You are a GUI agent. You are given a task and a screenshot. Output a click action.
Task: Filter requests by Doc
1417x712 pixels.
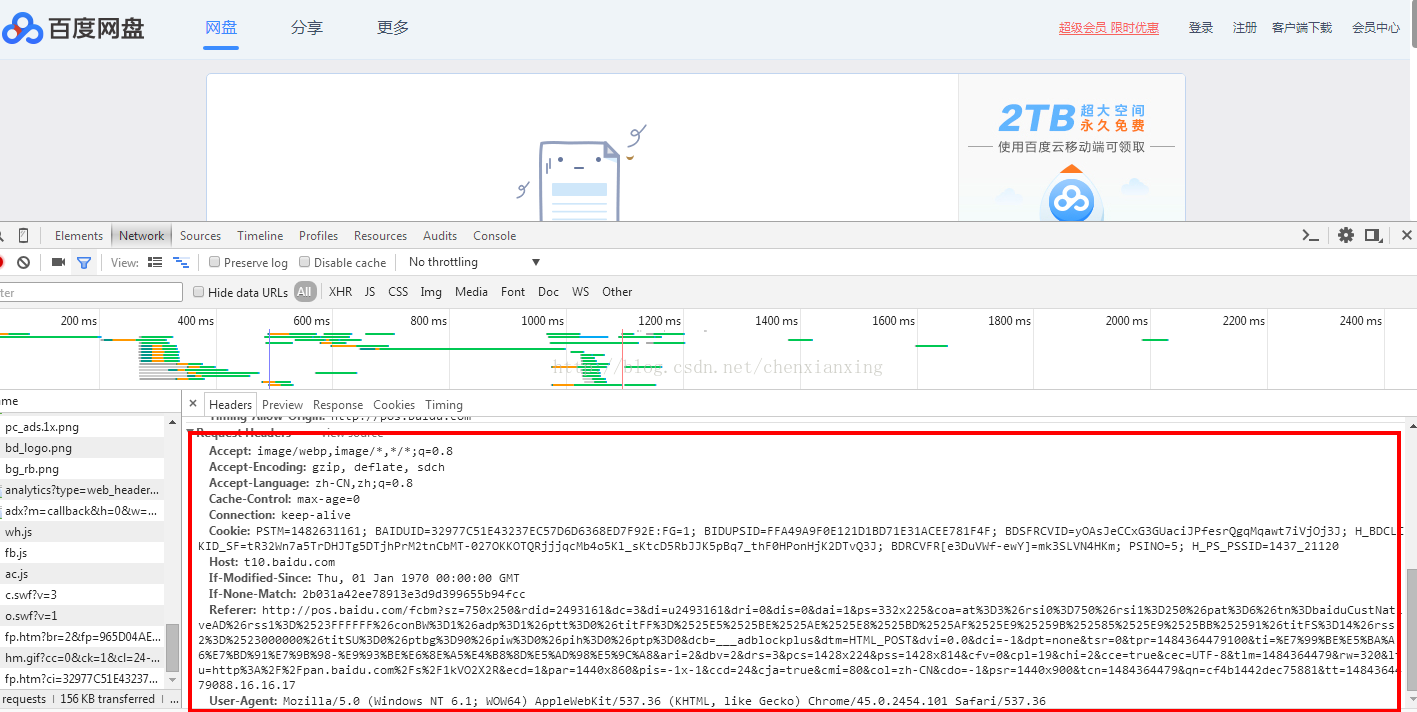(548, 292)
